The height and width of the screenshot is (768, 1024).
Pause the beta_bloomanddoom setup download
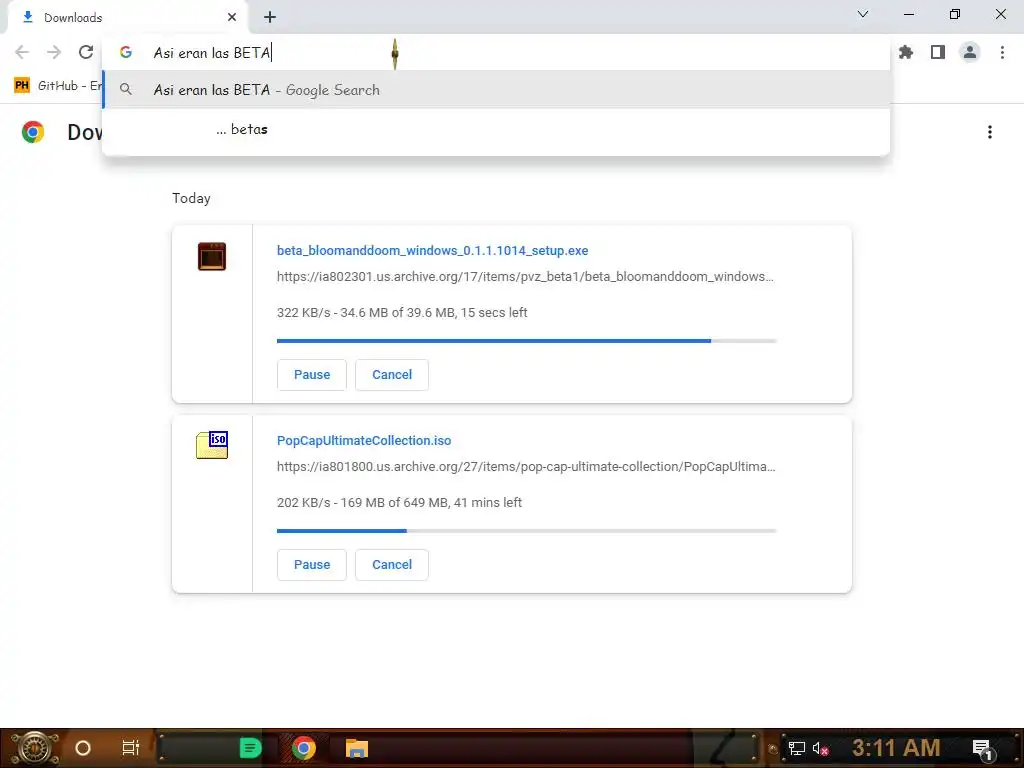click(312, 375)
